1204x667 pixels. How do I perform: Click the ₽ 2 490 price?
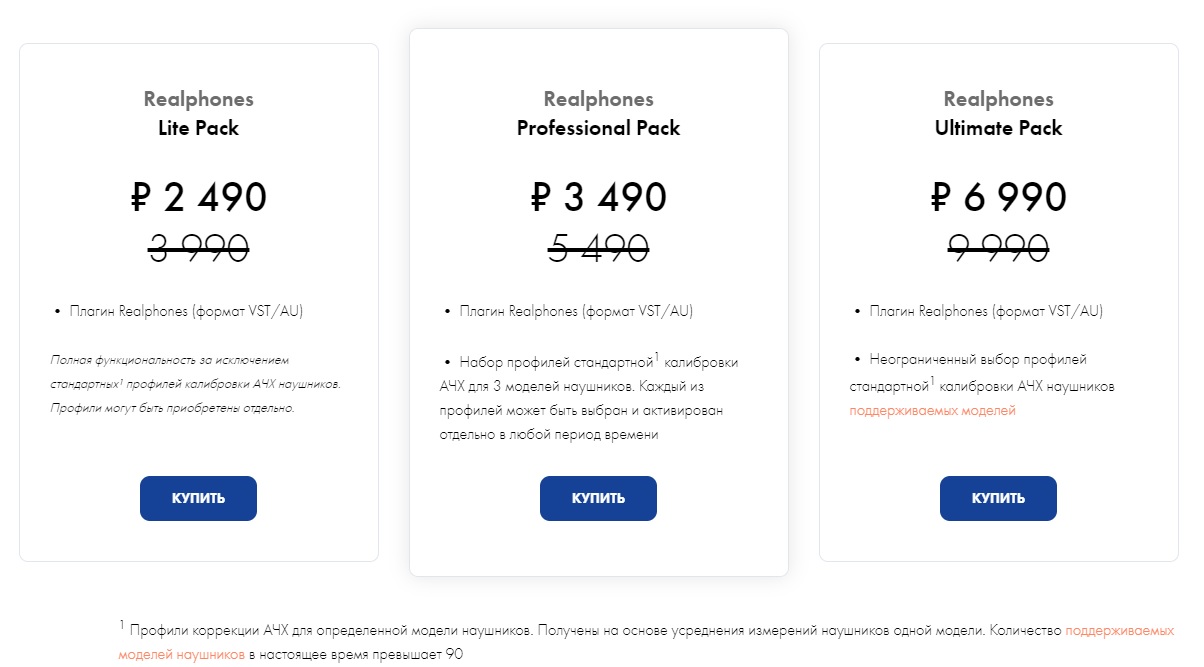click(x=198, y=197)
